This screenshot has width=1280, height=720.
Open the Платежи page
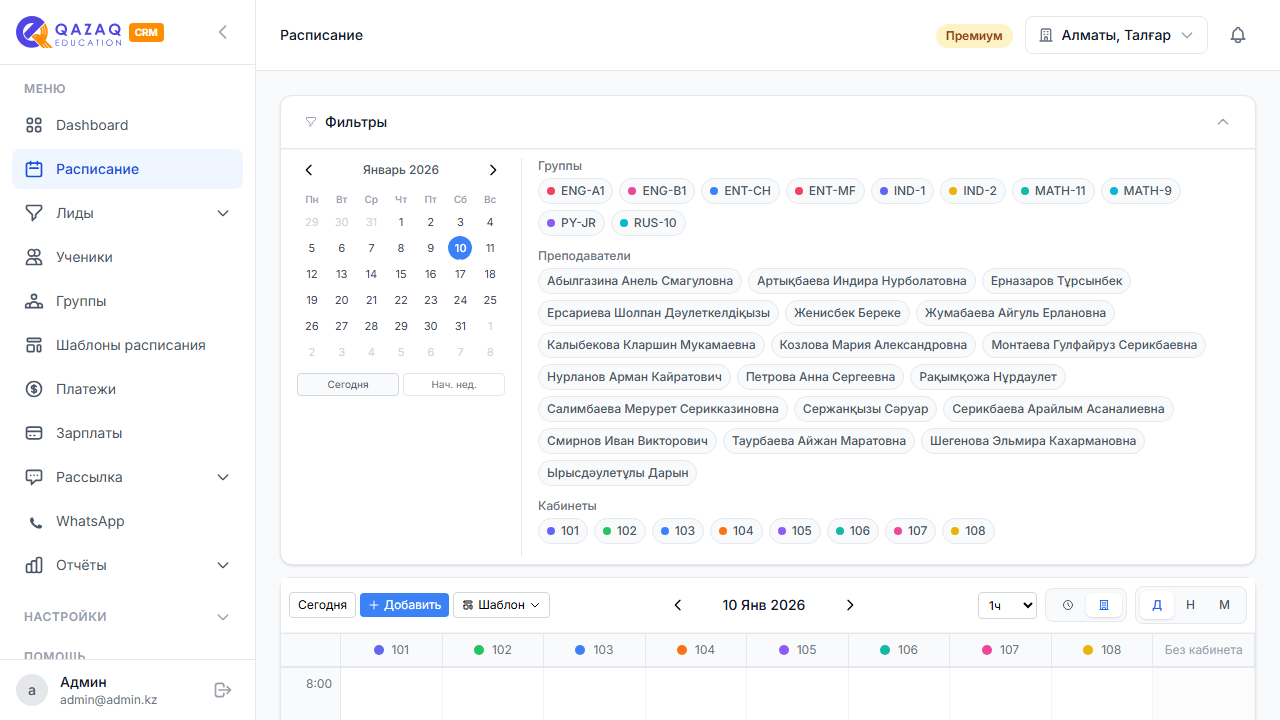(x=127, y=389)
